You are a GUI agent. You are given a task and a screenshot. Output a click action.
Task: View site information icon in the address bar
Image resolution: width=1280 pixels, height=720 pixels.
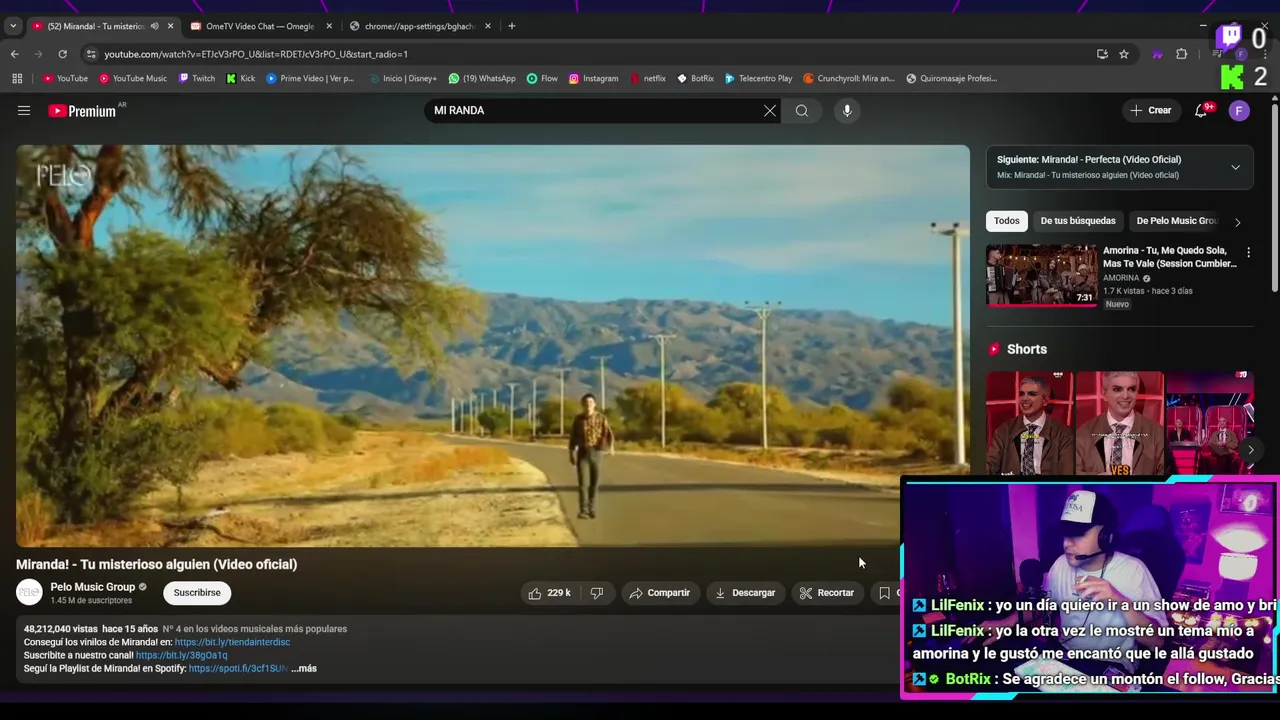pyautogui.click(x=91, y=54)
